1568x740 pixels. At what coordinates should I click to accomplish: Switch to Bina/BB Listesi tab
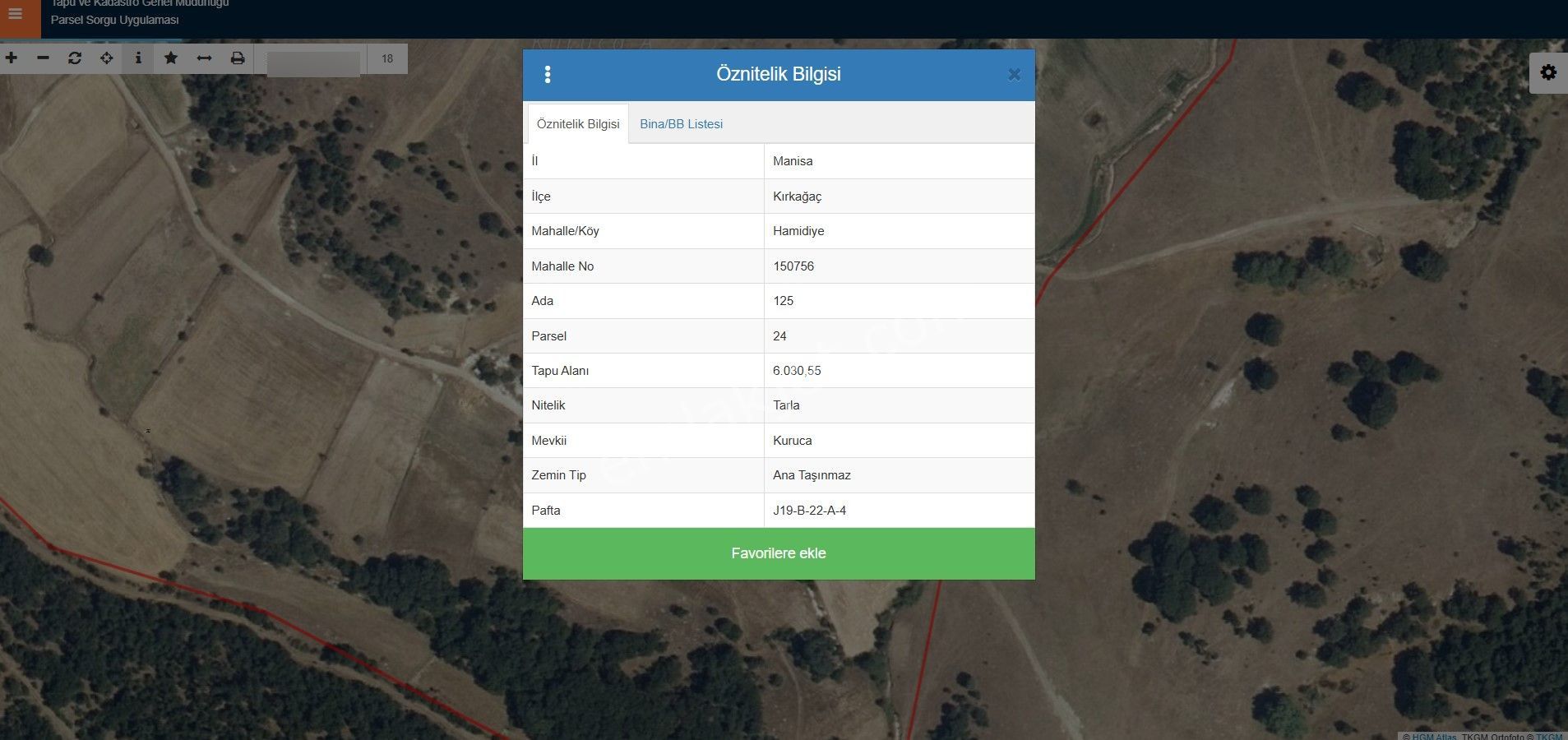(681, 124)
